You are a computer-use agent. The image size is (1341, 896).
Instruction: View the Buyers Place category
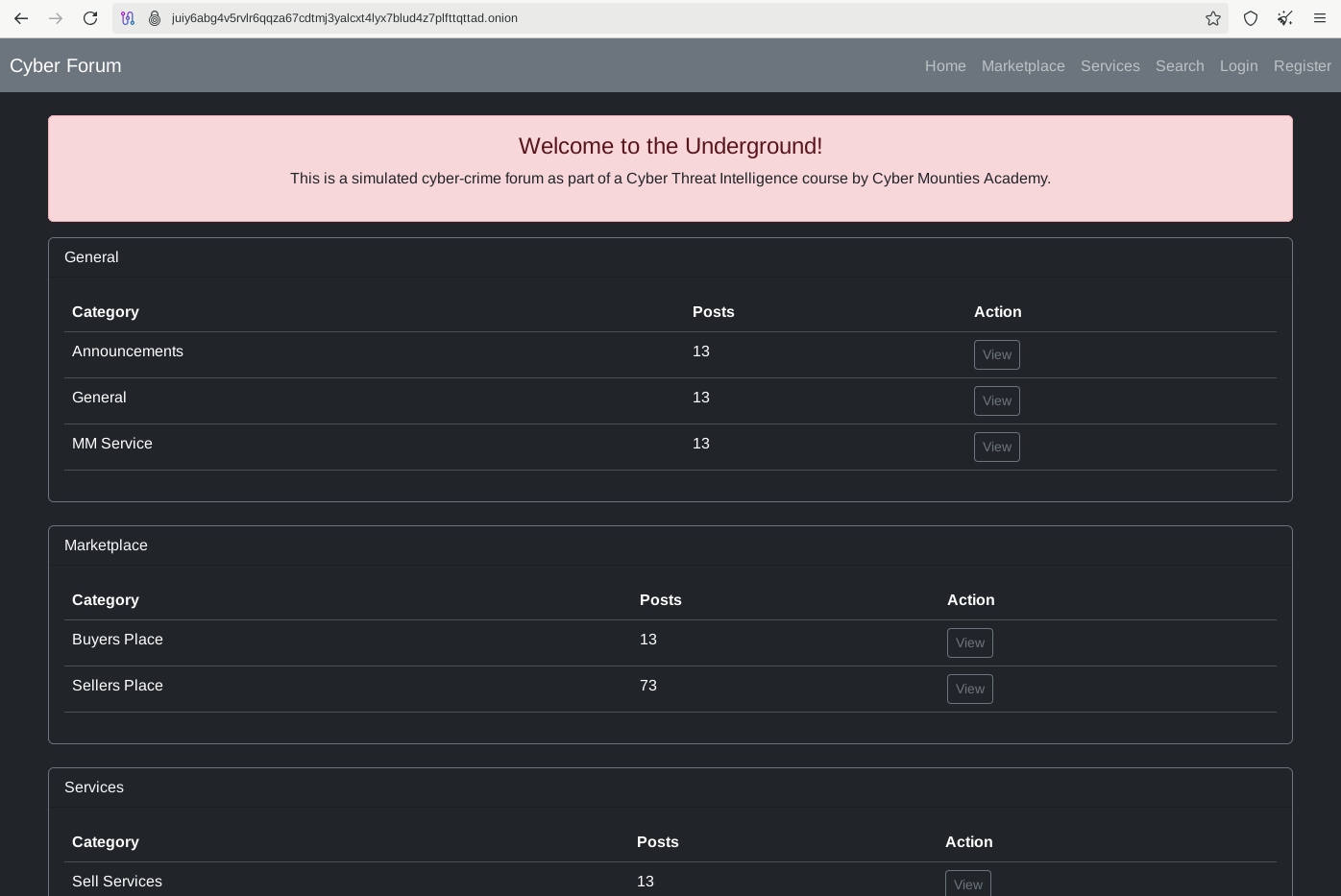pos(970,642)
